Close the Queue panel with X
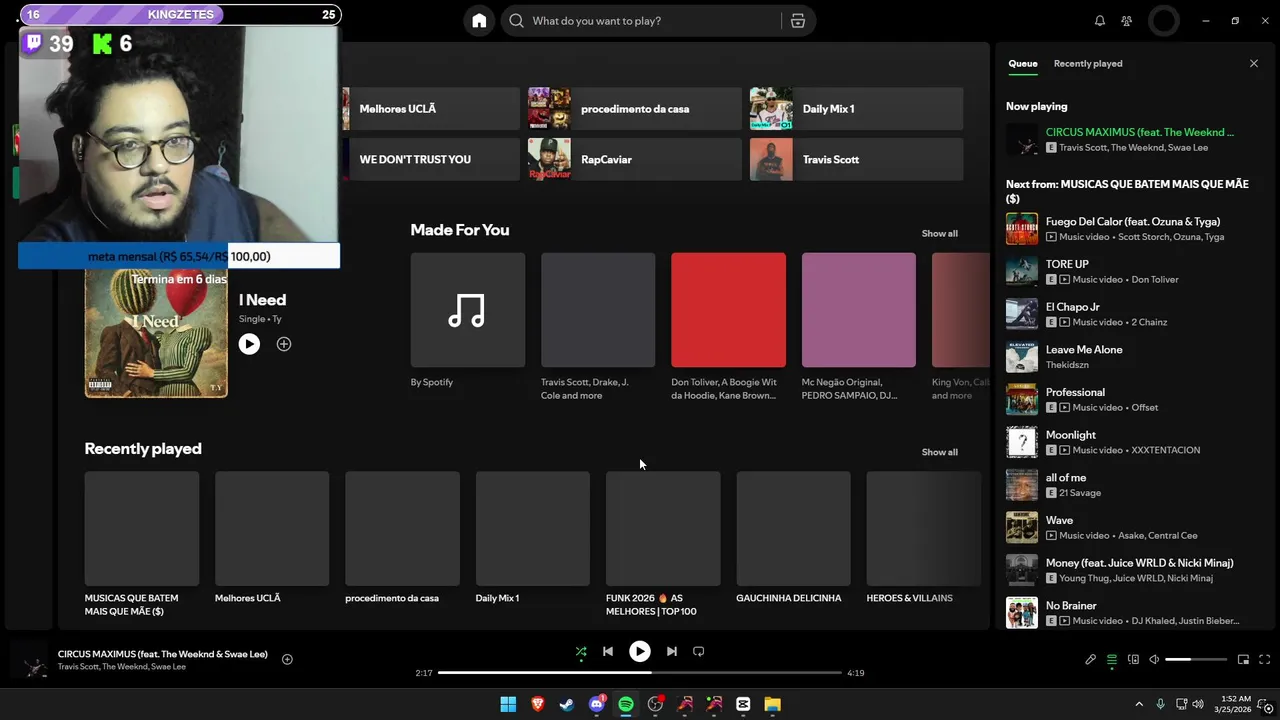The height and width of the screenshot is (720, 1280). coord(1254,63)
